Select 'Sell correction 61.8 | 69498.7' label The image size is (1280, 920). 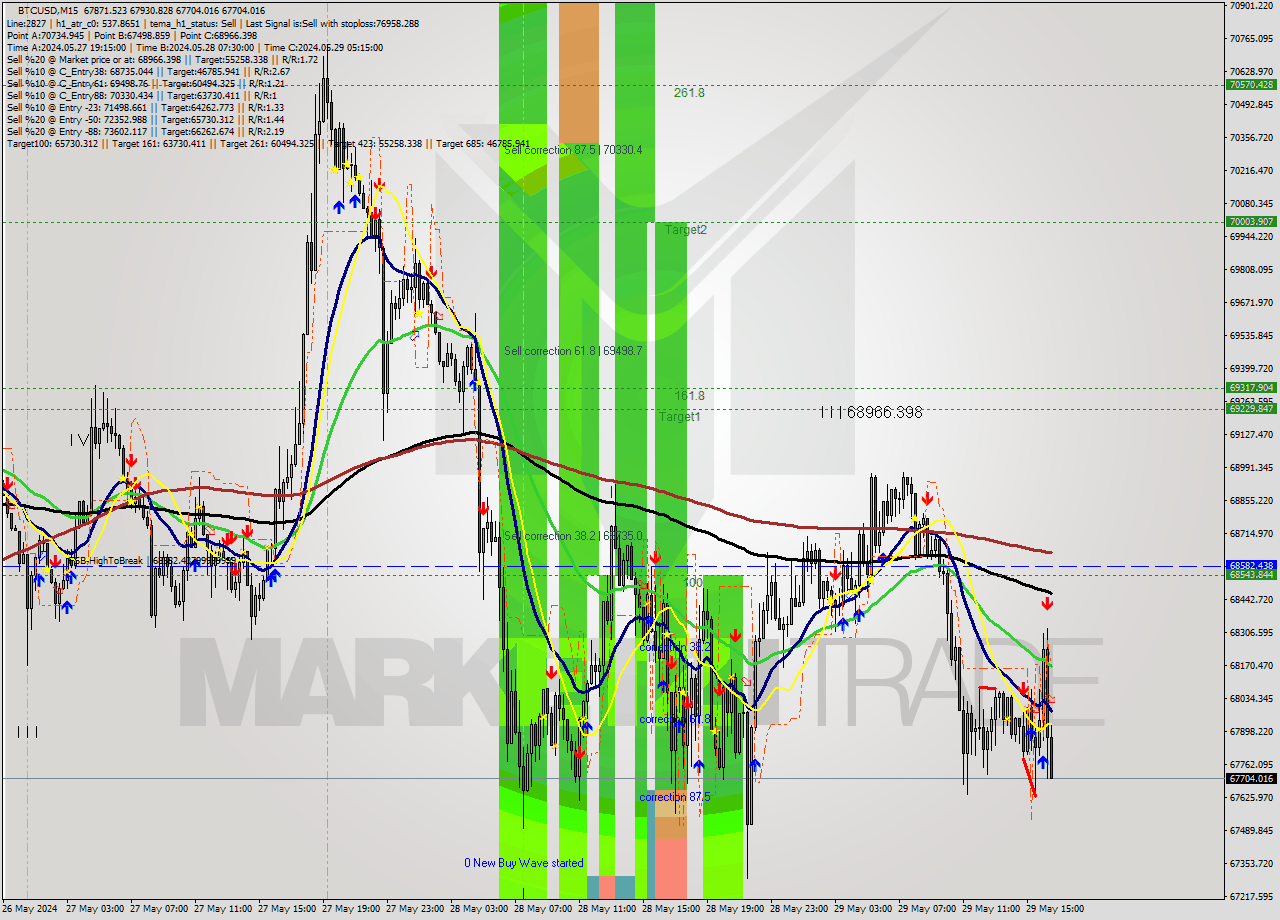pos(573,351)
